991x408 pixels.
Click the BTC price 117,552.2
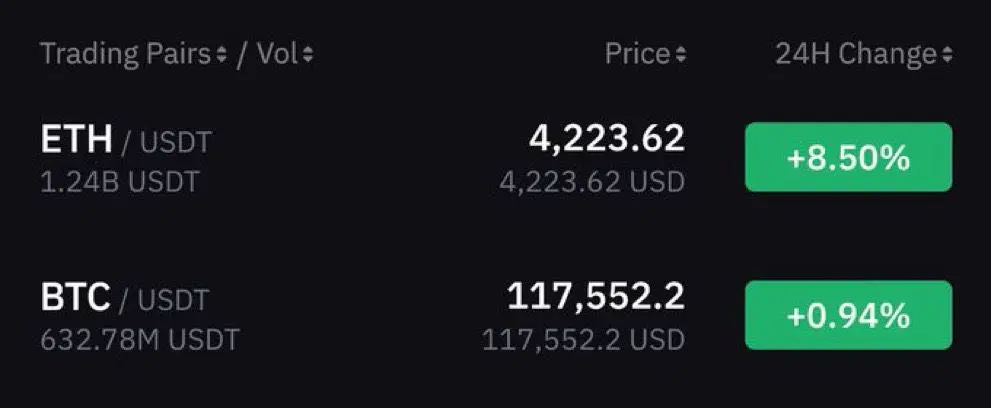click(x=596, y=296)
